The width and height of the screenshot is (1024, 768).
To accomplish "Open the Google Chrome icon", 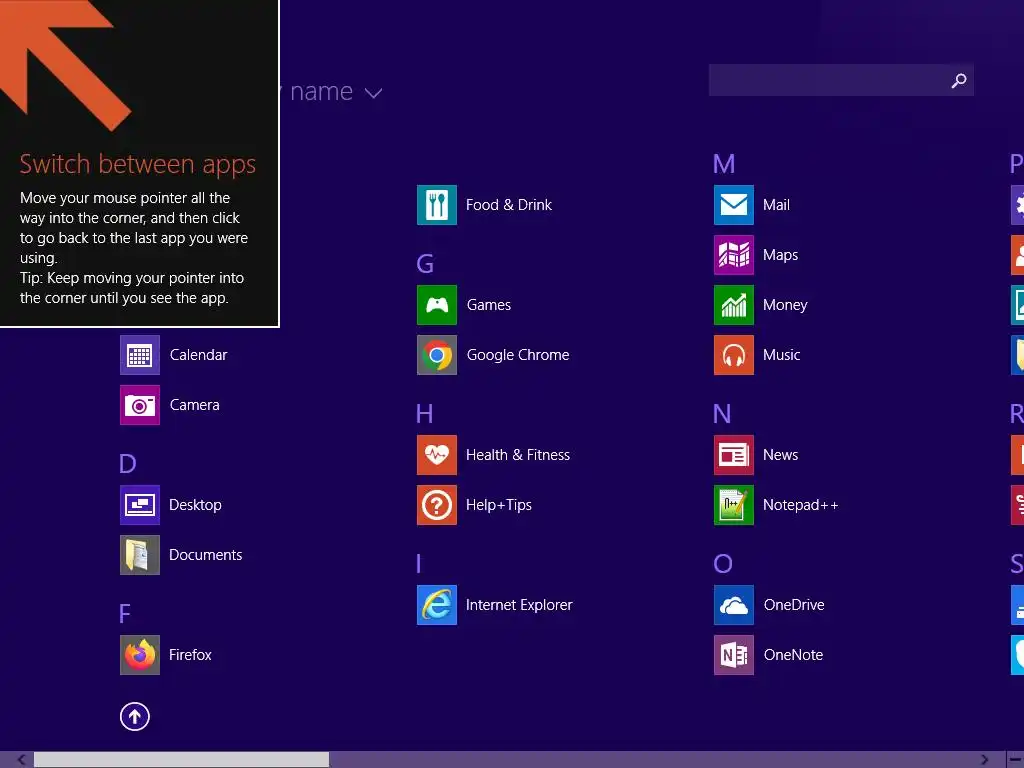I will point(437,355).
